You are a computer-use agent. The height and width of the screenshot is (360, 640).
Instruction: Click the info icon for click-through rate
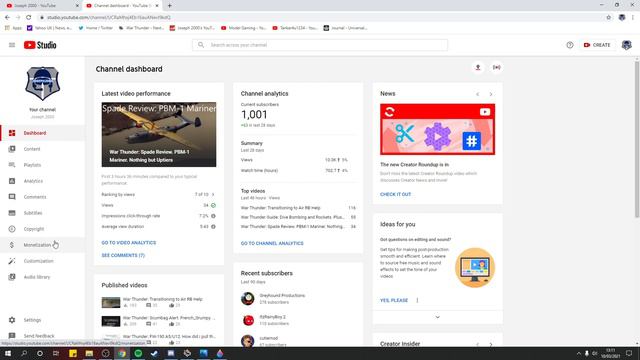(x=213, y=216)
